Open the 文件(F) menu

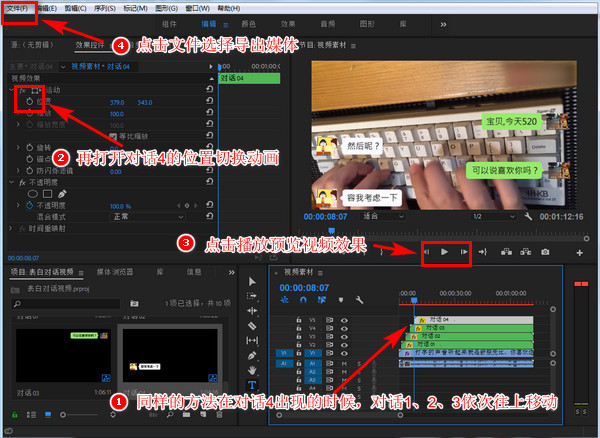coord(17,8)
